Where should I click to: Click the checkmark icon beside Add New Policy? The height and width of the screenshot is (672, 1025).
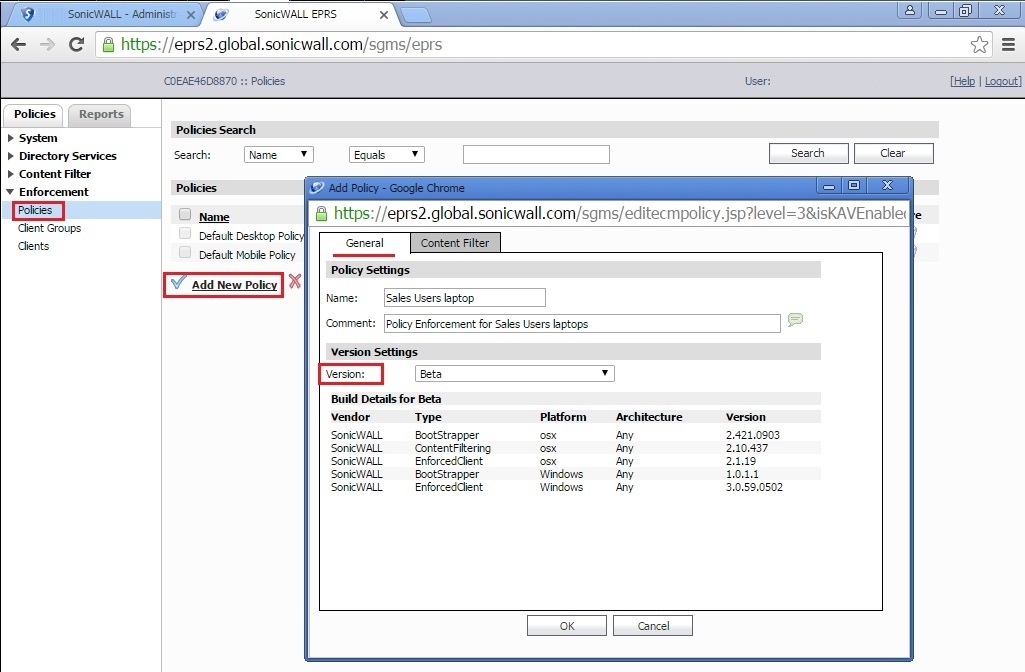coord(178,284)
